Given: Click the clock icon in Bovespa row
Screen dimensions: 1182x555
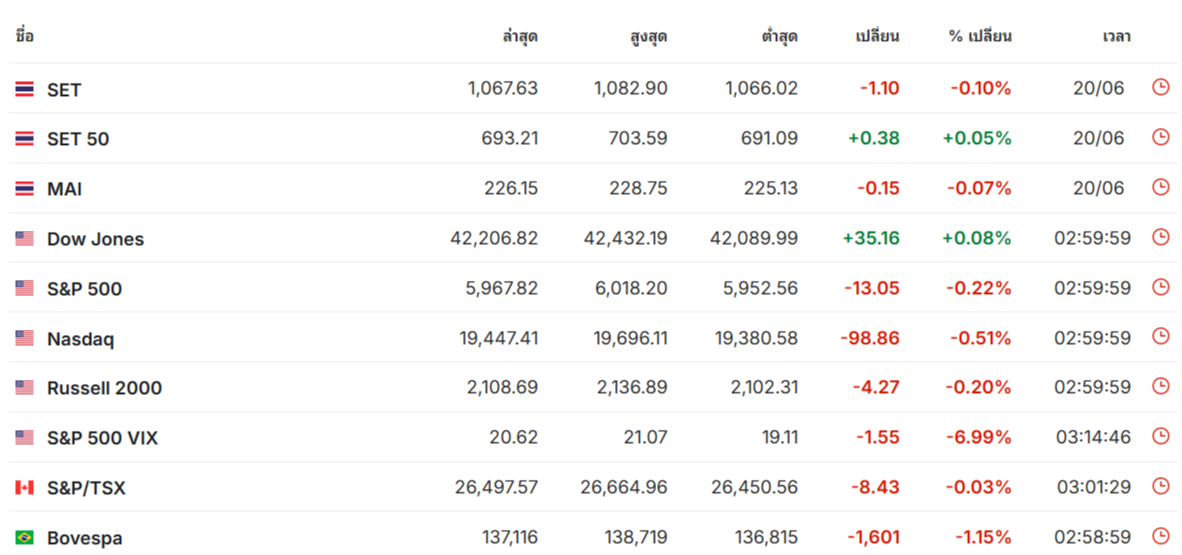Looking at the screenshot, I should point(1160,537).
